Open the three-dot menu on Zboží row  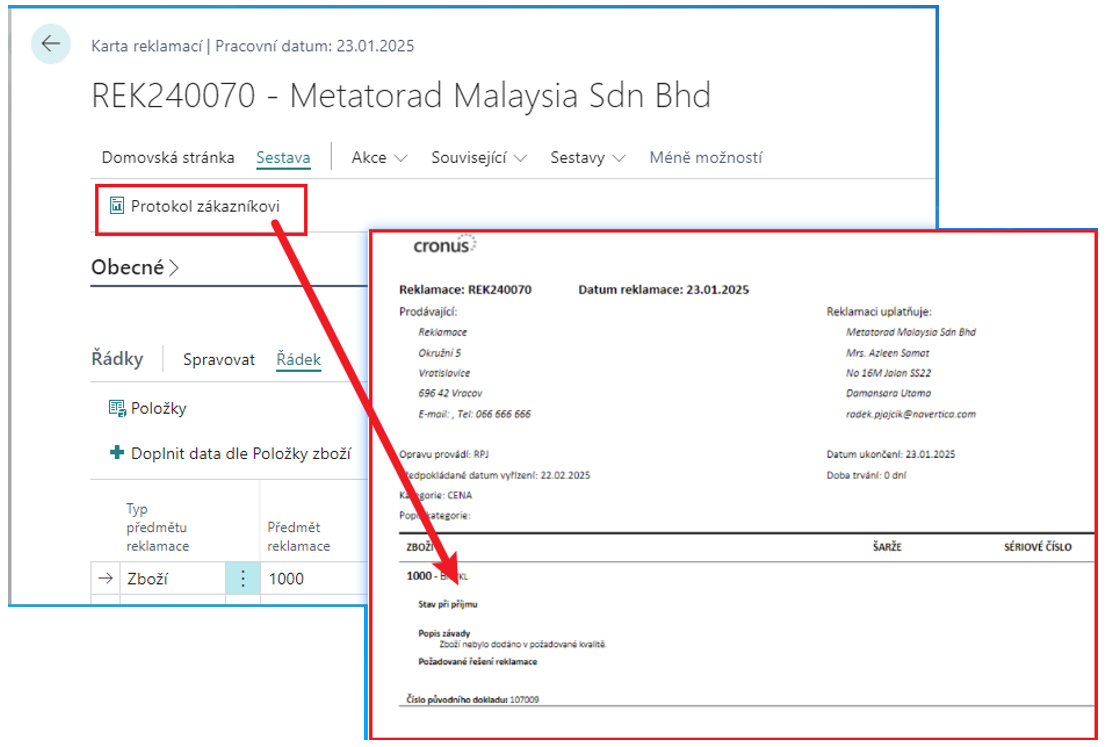[243, 578]
